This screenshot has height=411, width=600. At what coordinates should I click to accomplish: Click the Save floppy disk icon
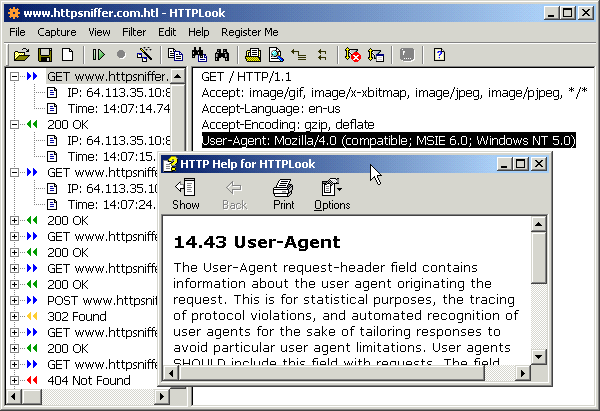click(45, 55)
